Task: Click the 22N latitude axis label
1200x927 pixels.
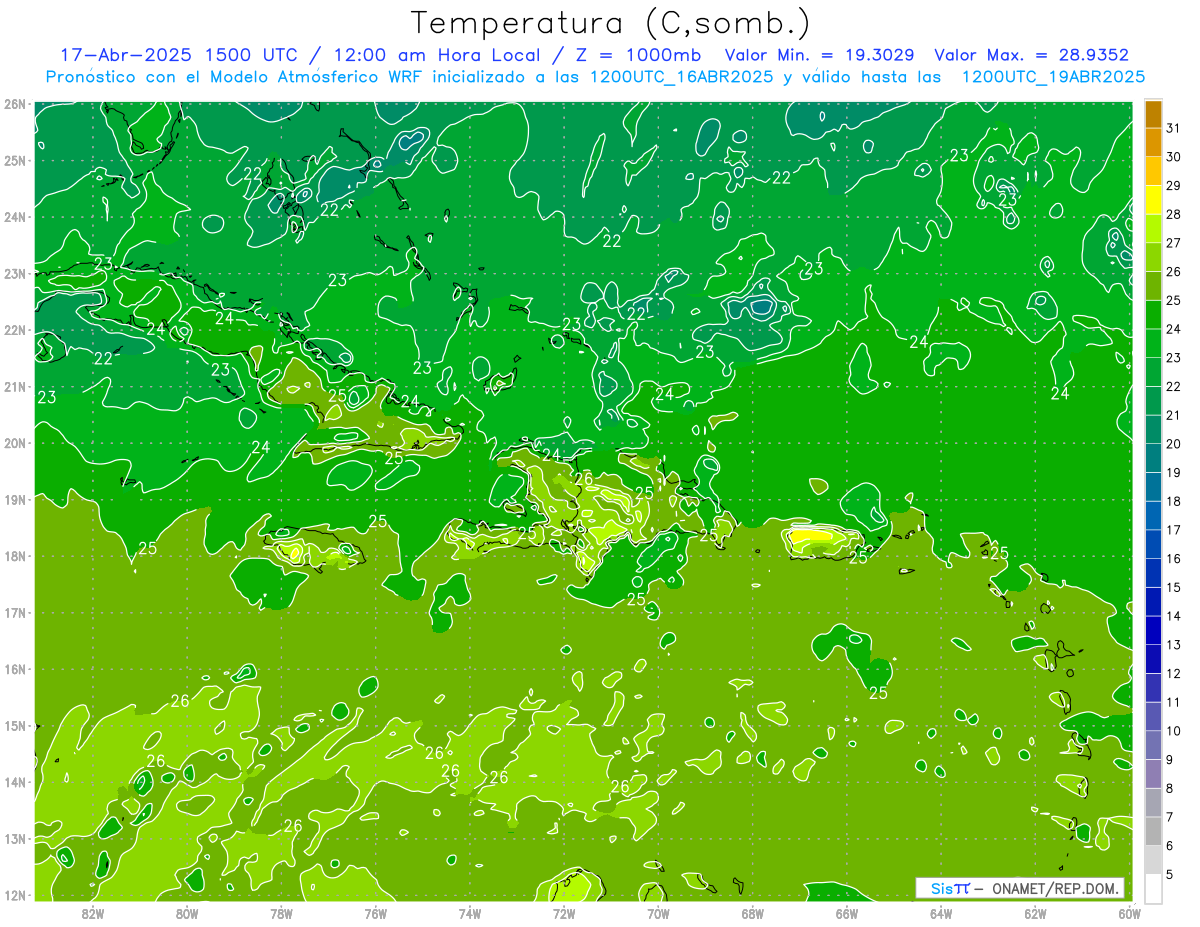Action: coord(14,330)
